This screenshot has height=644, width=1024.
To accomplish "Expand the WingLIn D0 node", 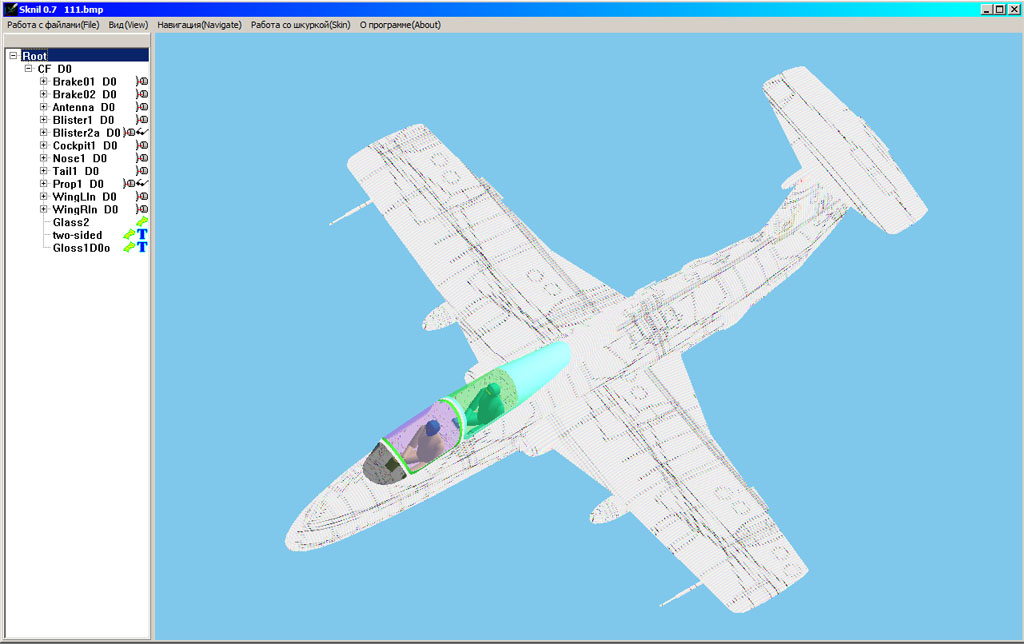I will coord(44,197).
